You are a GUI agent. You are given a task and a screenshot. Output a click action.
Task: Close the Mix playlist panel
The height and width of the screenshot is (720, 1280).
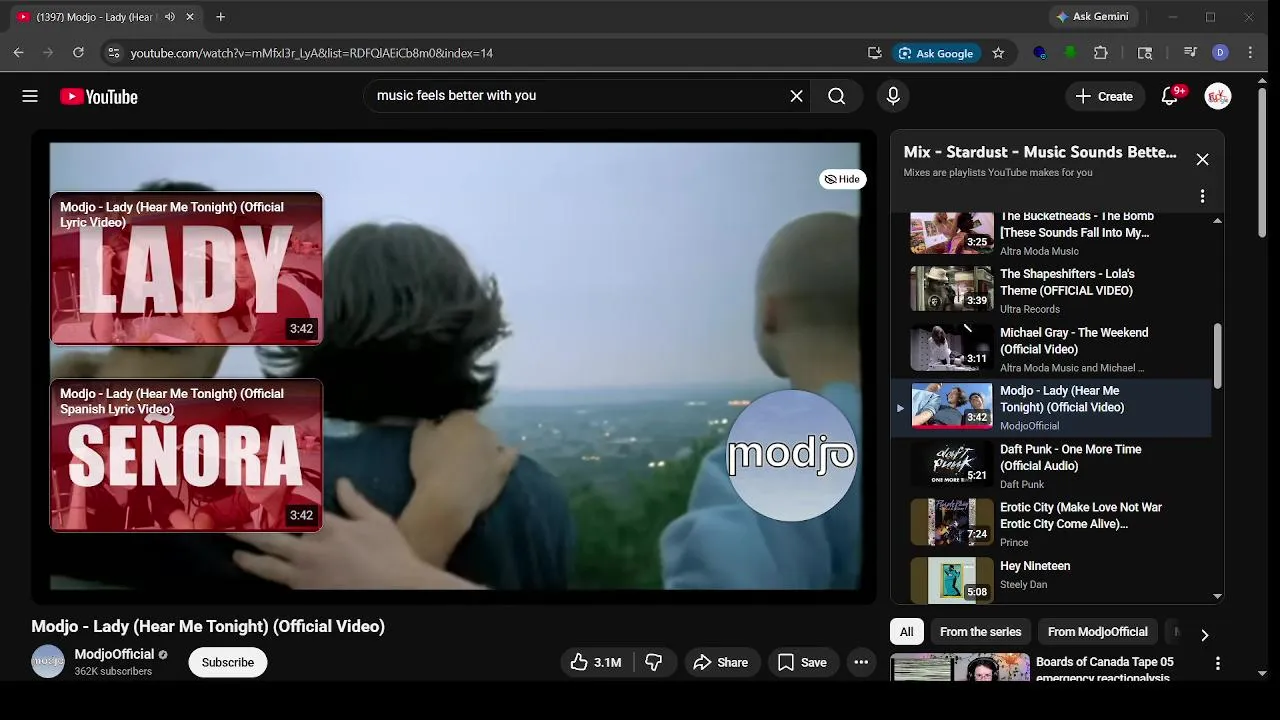(1202, 160)
